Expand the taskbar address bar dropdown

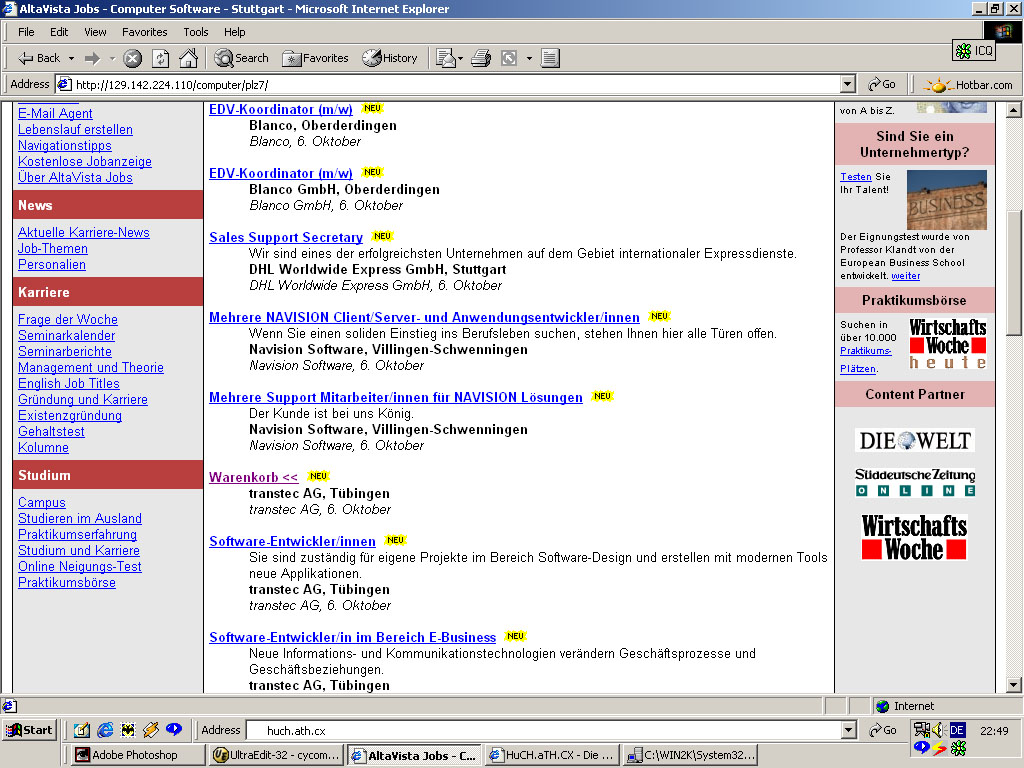[x=849, y=730]
